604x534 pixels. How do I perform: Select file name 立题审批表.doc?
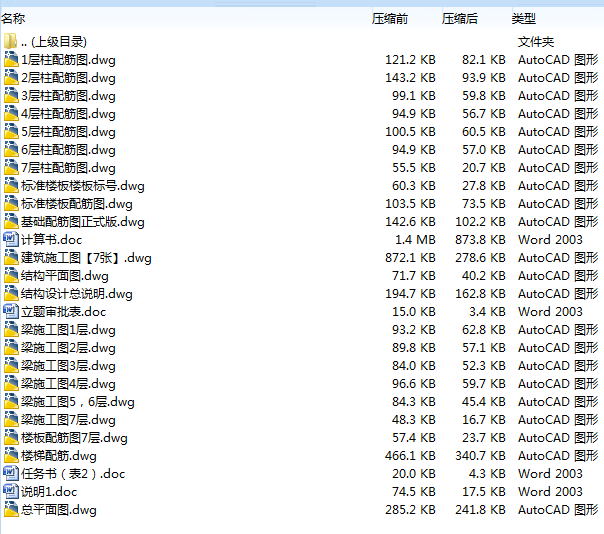(64, 312)
